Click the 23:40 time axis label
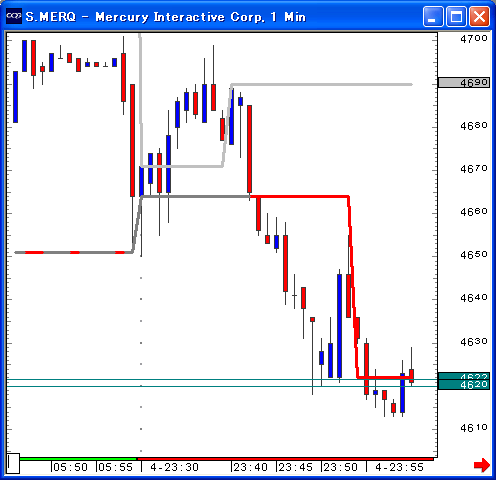The image size is (496, 480). [x=251, y=467]
